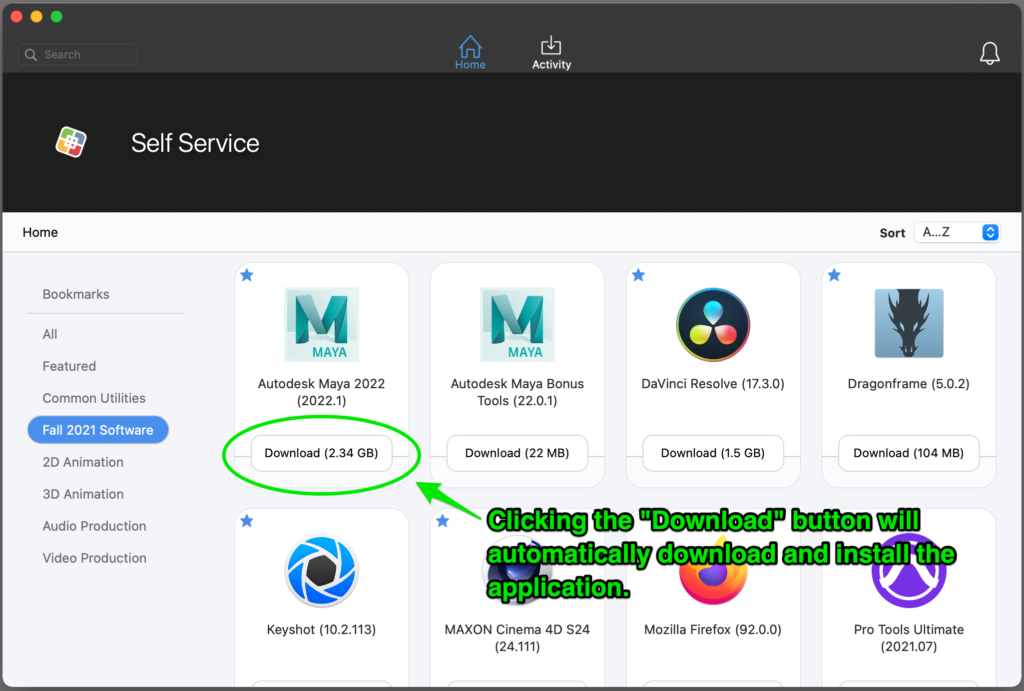The height and width of the screenshot is (691, 1024).
Task: Click Download (22 MB) for Maya Bonus Tools
Action: tap(517, 453)
